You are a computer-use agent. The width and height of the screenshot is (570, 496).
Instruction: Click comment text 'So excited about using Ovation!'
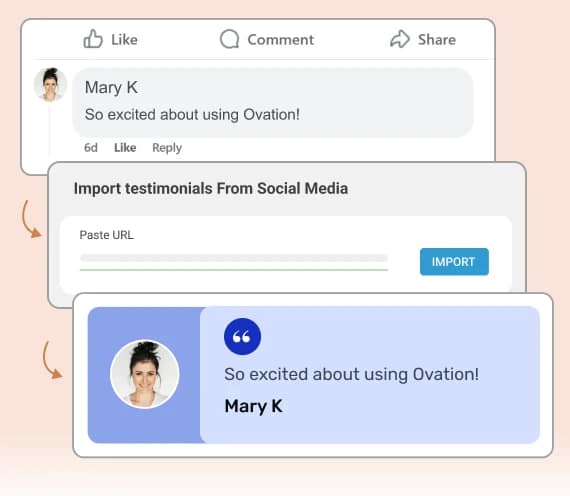[x=192, y=115]
